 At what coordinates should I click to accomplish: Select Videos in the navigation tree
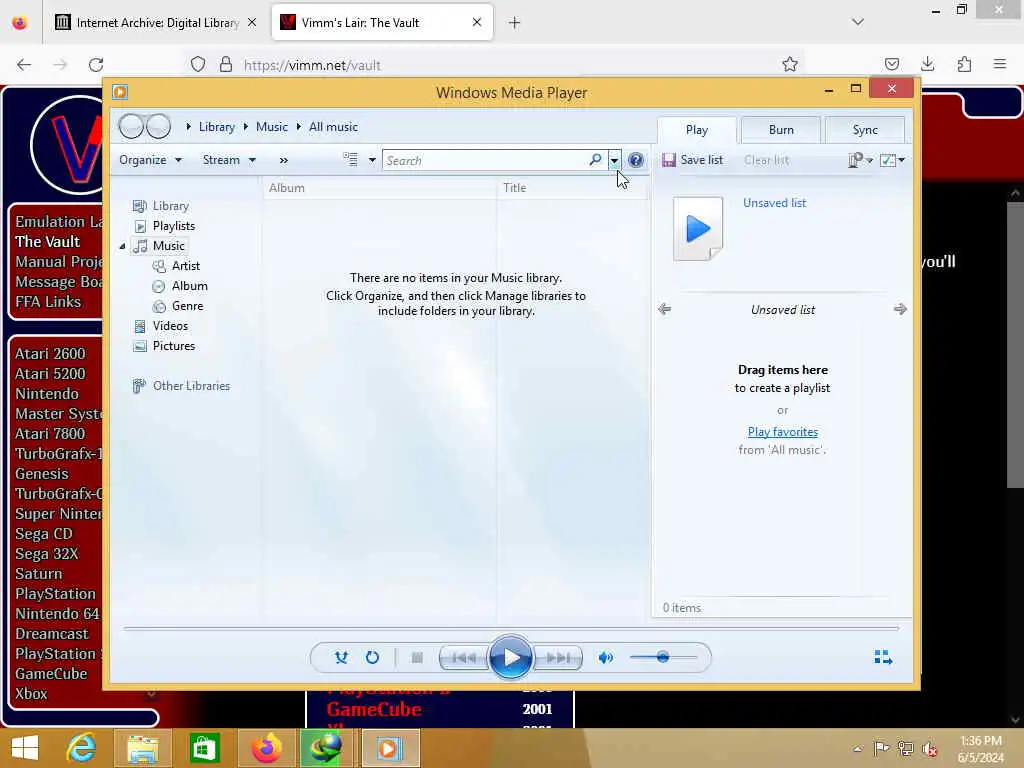170,326
